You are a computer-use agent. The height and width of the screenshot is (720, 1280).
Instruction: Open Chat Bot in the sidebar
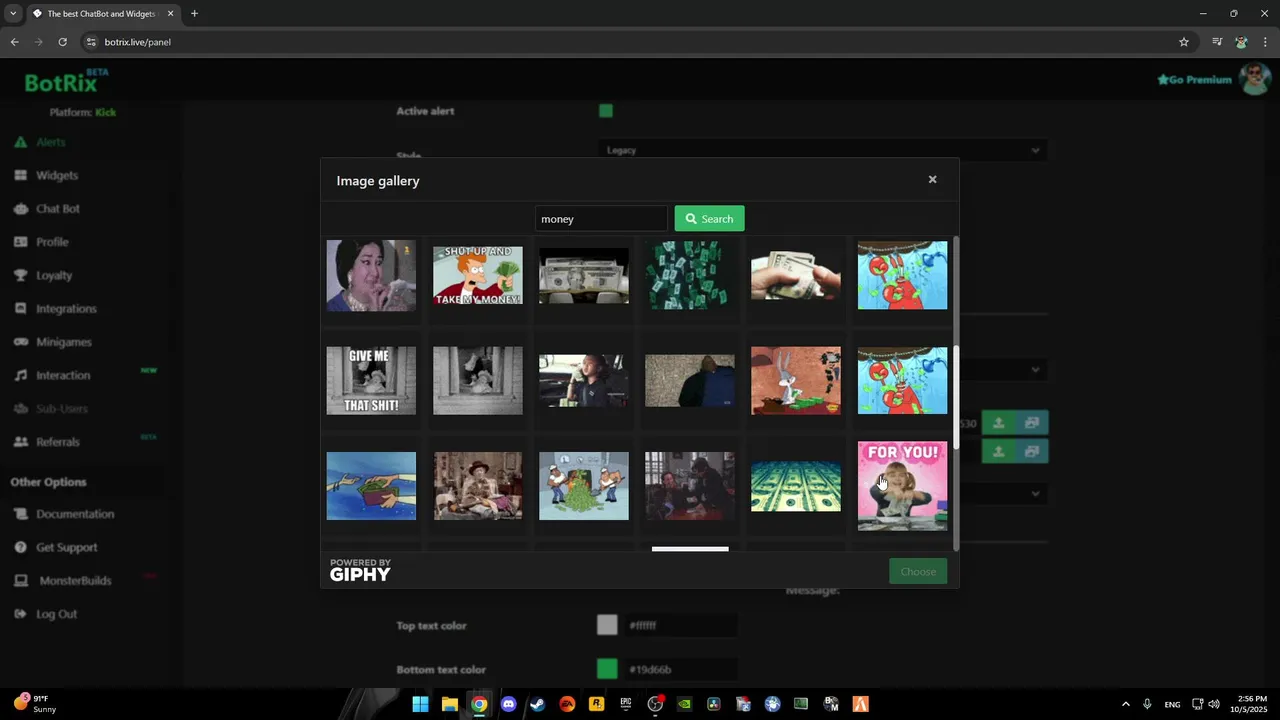[x=57, y=209]
